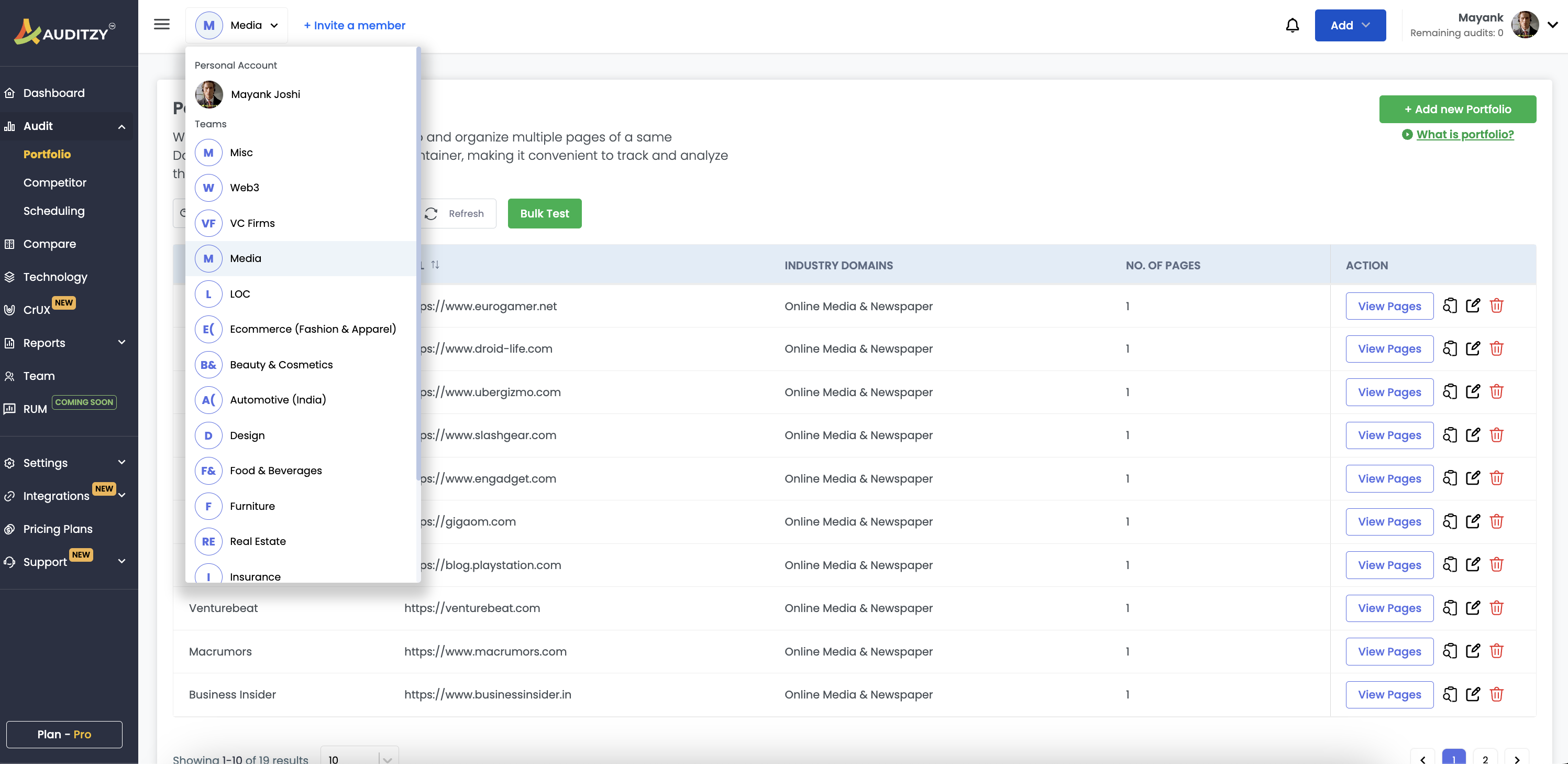The height and width of the screenshot is (764, 1568).
Task: View Pages for Venturebeat
Action: 1389,608
